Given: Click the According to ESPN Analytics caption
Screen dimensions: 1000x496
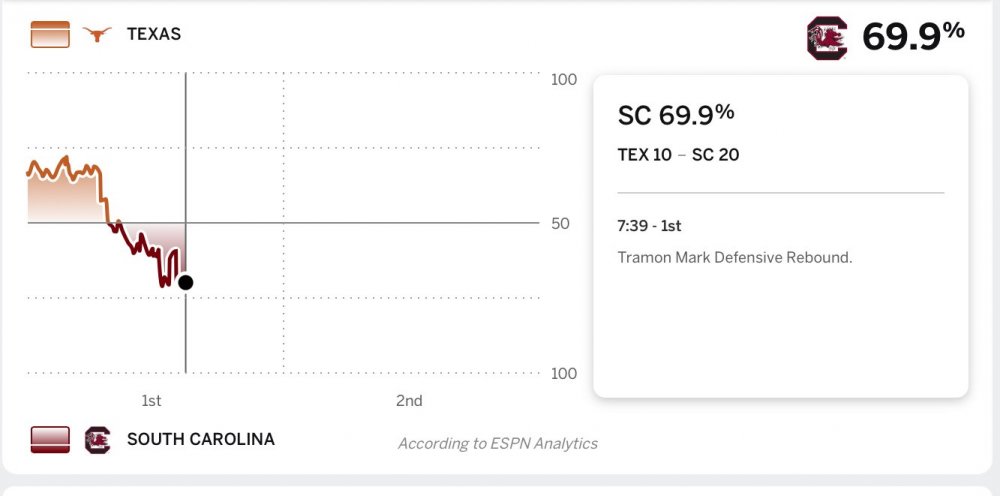Looking at the screenshot, I should (497, 444).
